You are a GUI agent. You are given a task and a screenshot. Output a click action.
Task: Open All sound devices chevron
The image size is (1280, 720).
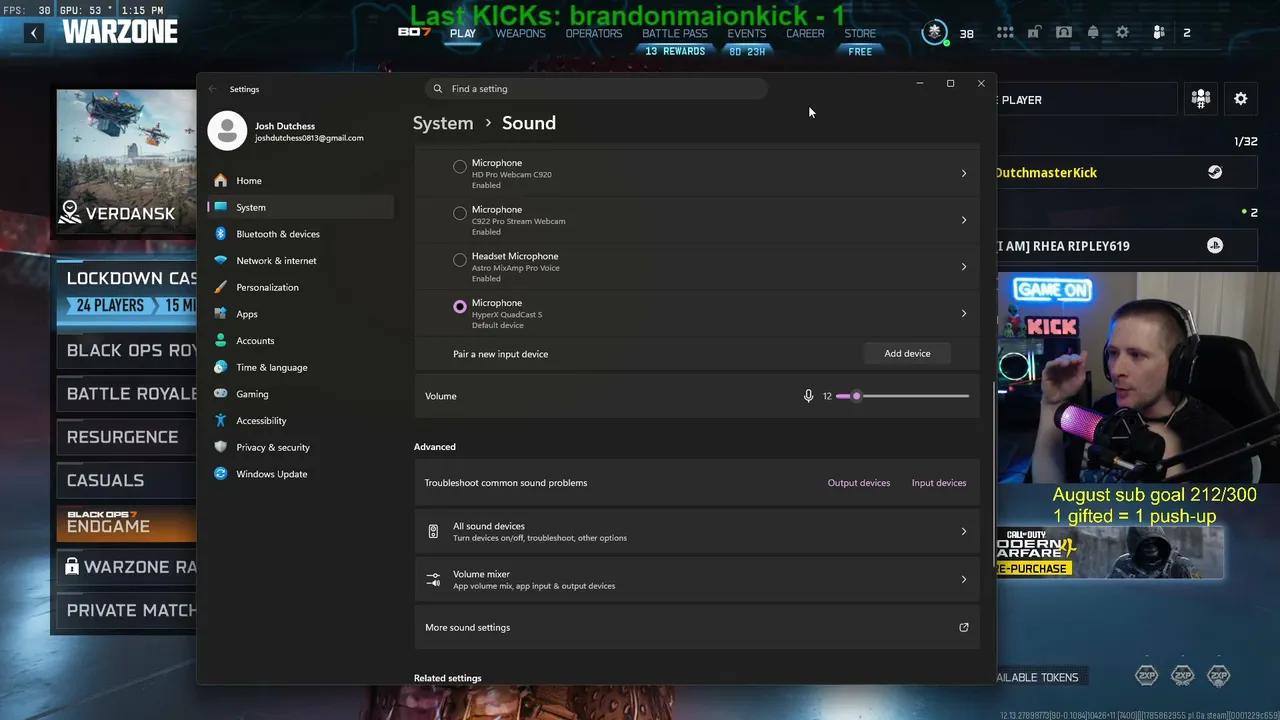[x=964, y=532]
